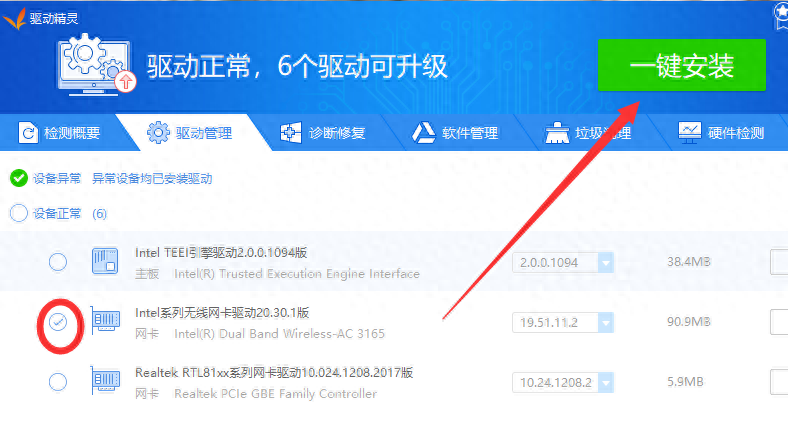The width and height of the screenshot is (788, 427).
Task: Open the 10.24.1208.2 version dropdown
Action: click(604, 382)
